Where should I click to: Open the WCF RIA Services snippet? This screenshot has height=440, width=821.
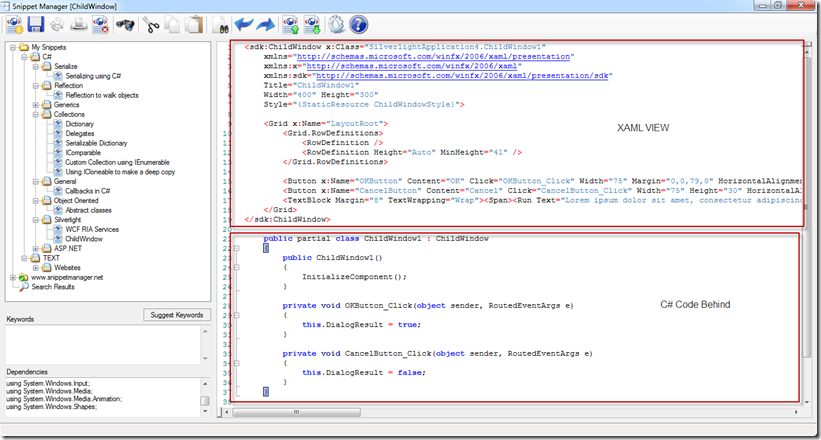(92, 229)
